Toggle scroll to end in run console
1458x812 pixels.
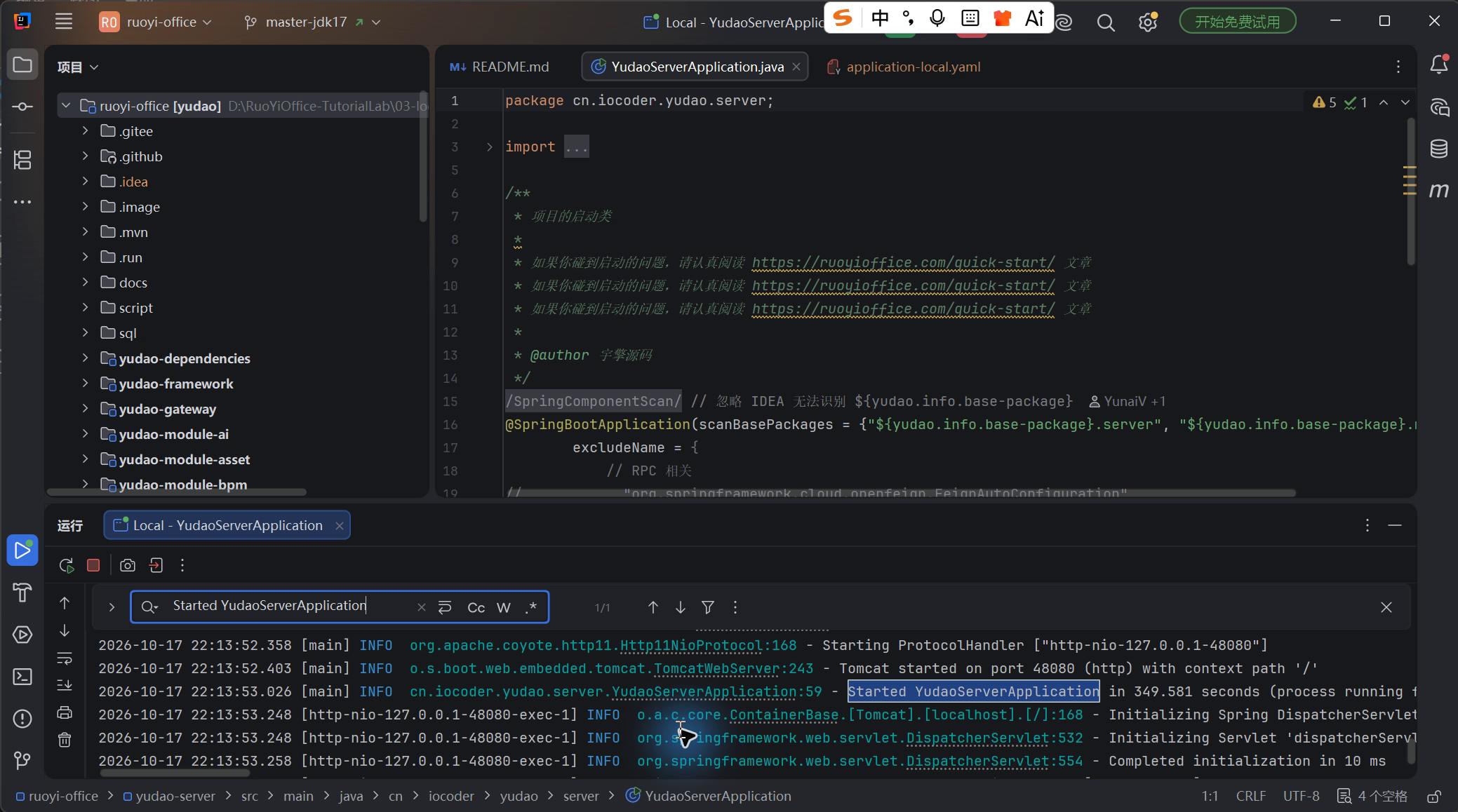pos(65,685)
